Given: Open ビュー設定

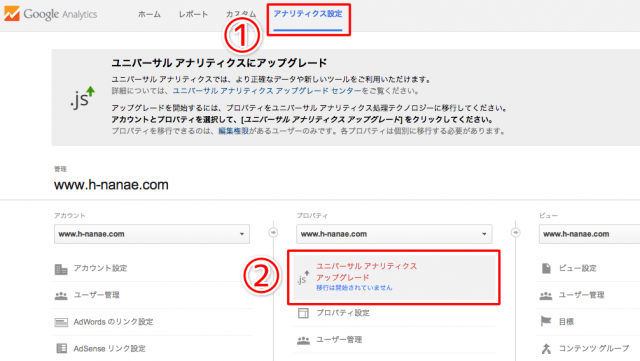Looking at the screenshot, I should [x=577, y=268].
